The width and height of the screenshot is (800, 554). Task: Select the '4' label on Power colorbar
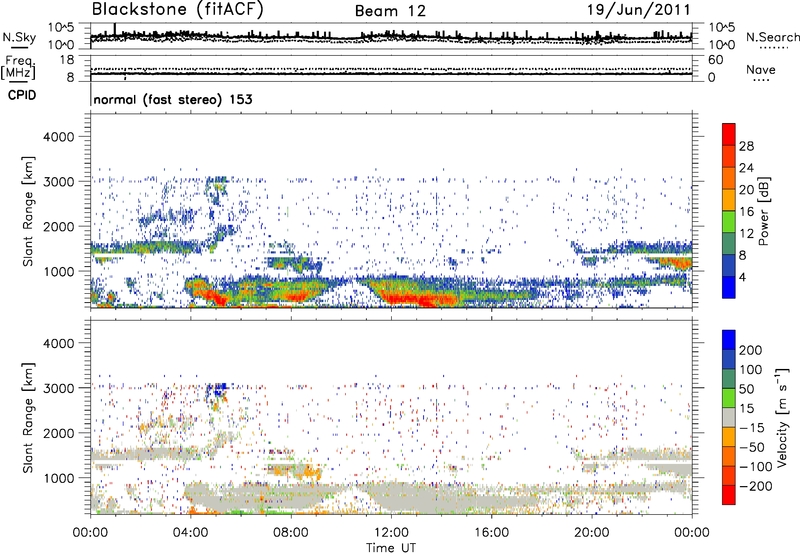tap(742, 277)
